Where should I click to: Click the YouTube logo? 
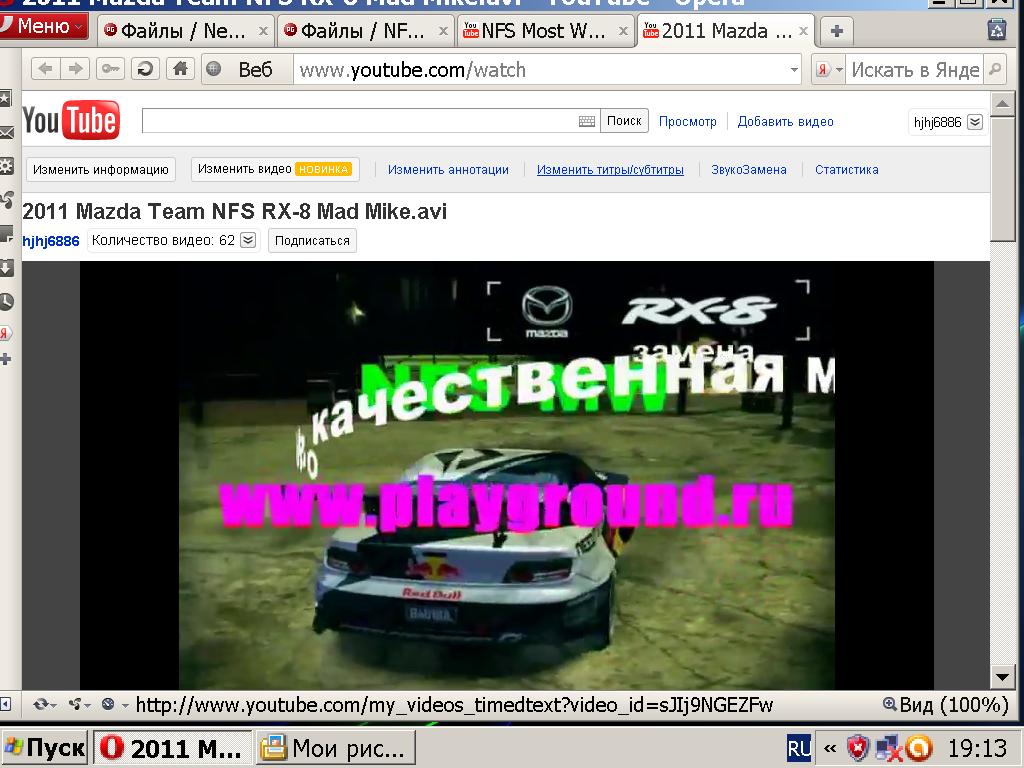point(71,120)
